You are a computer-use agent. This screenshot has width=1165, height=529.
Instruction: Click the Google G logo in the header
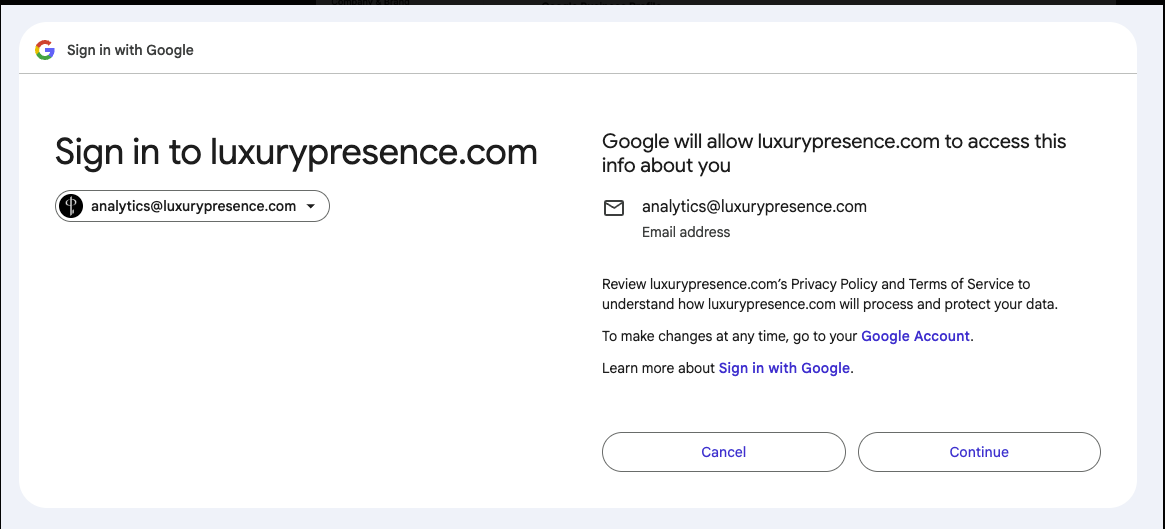pos(44,50)
